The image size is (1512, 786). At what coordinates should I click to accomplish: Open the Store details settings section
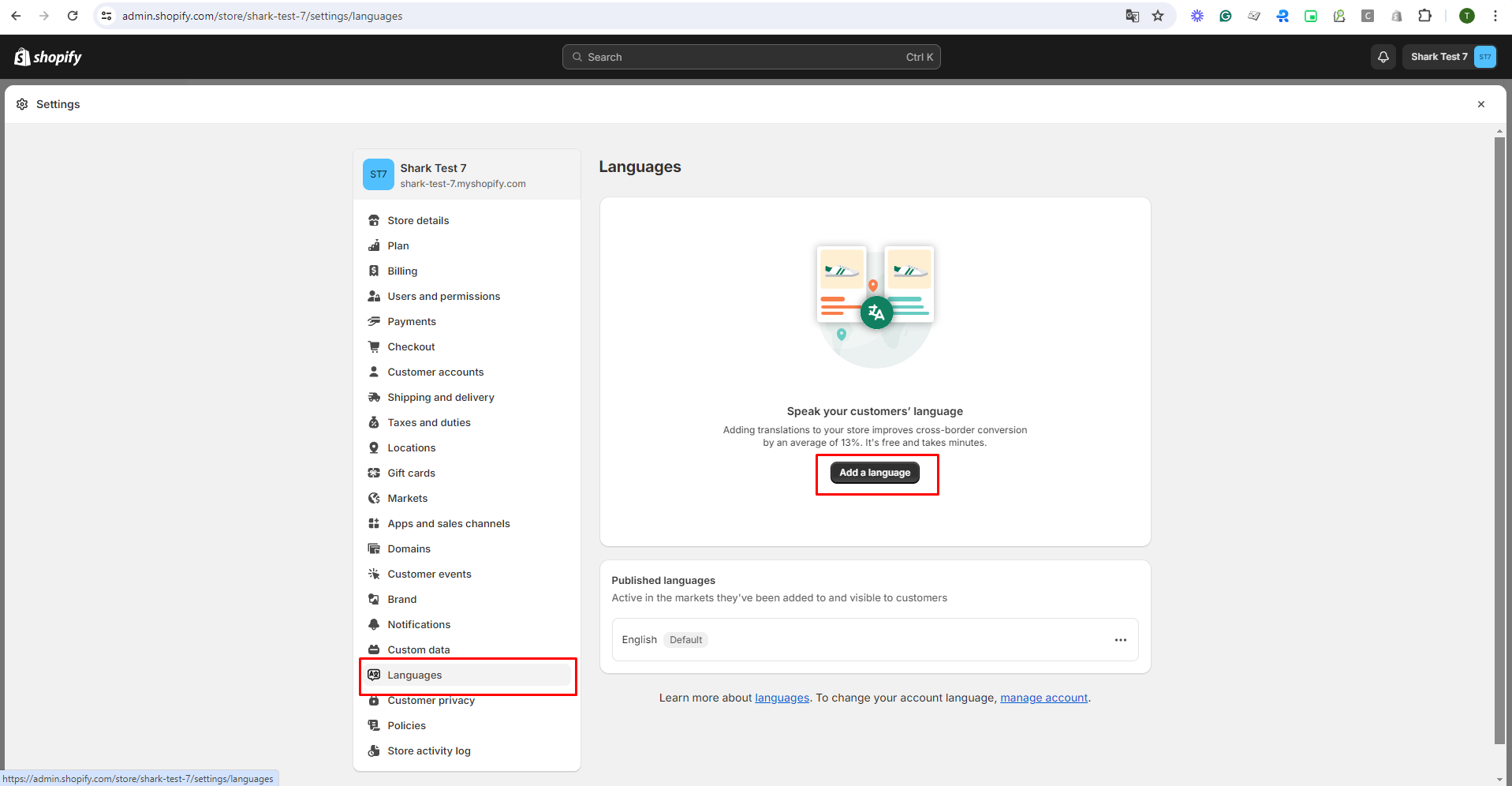419,220
